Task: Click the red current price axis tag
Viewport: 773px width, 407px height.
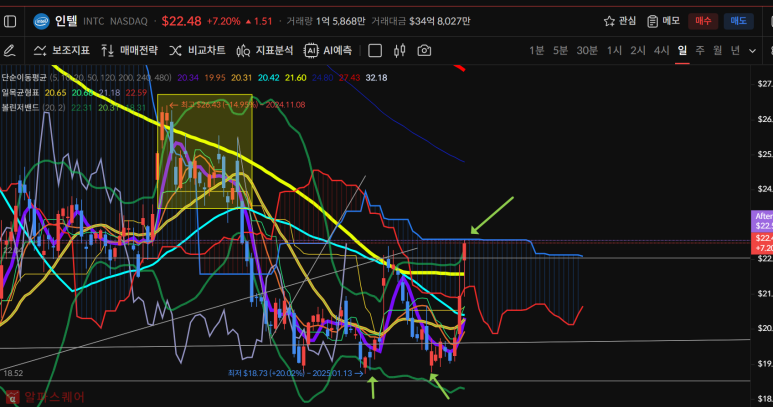Action: click(762, 243)
